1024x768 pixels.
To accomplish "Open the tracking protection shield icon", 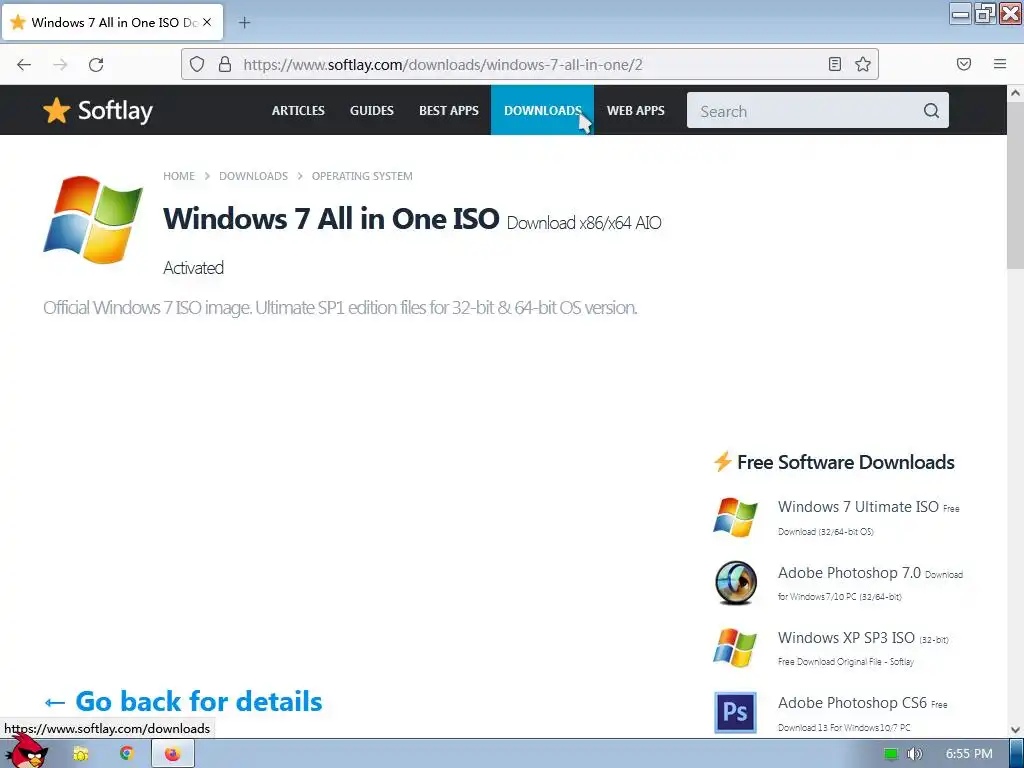I will (x=197, y=64).
